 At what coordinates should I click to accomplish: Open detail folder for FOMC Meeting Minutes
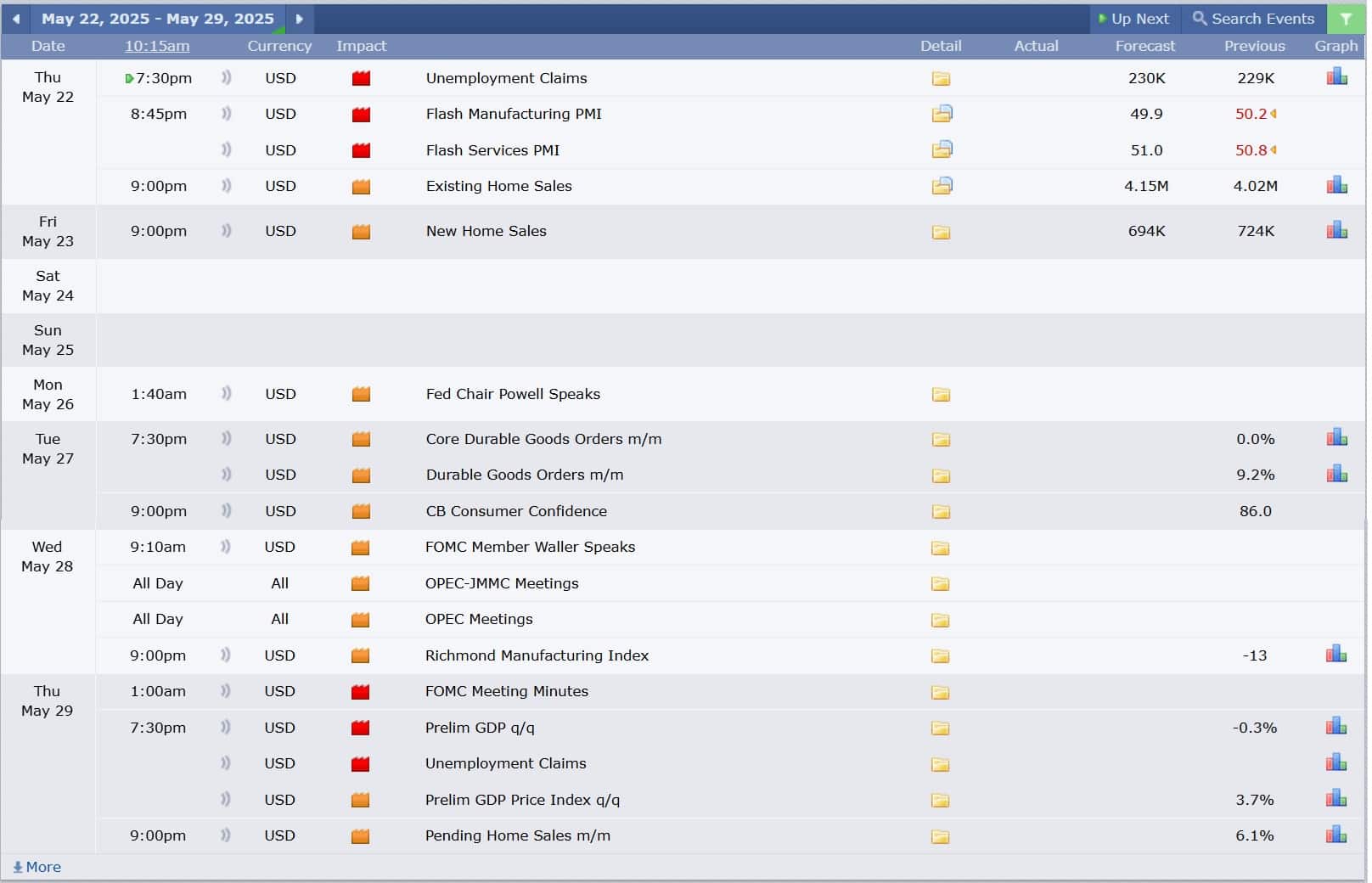[x=940, y=692]
